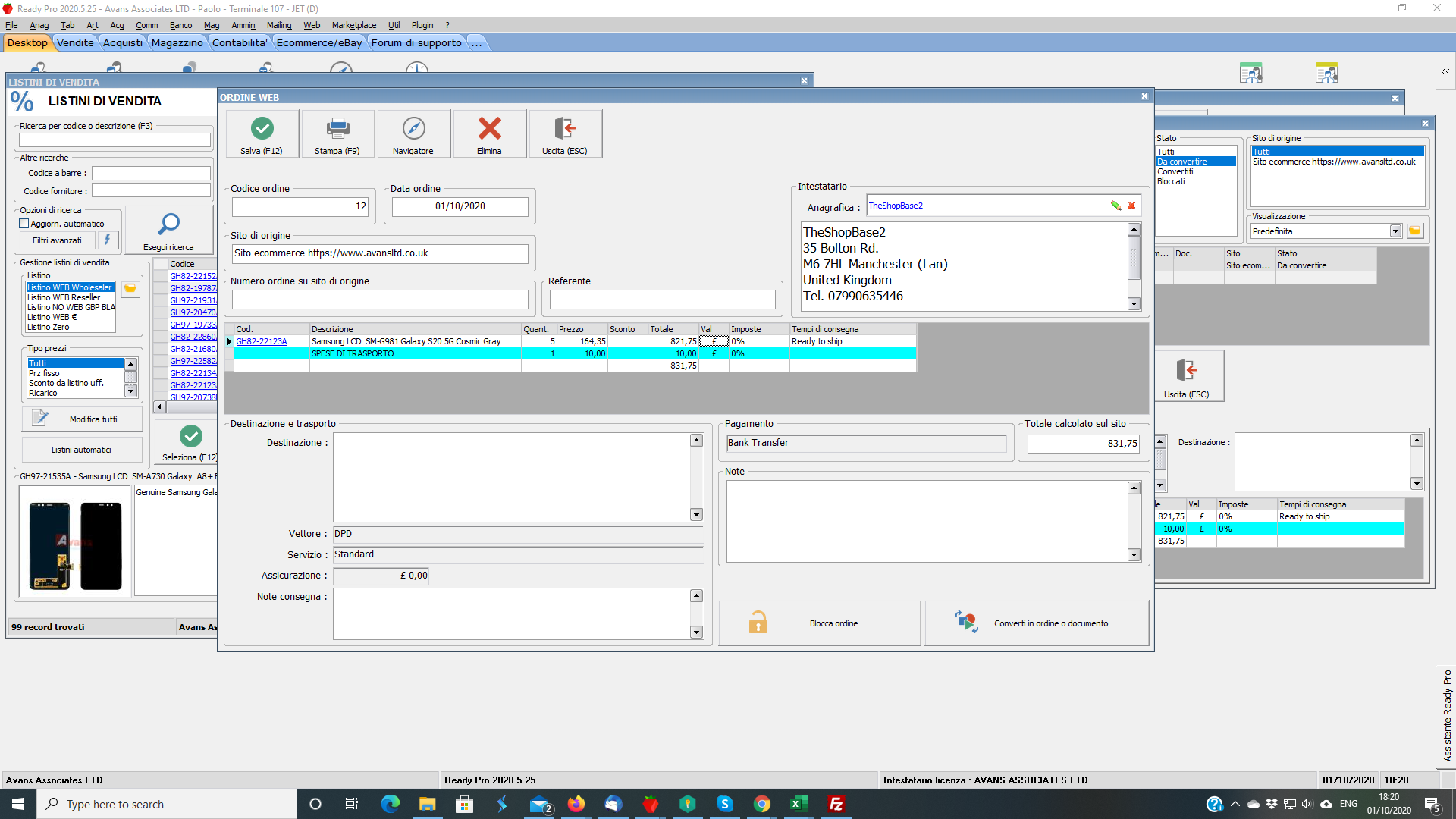Click the Ricerca per codice o descrizione field

point(115,140)
